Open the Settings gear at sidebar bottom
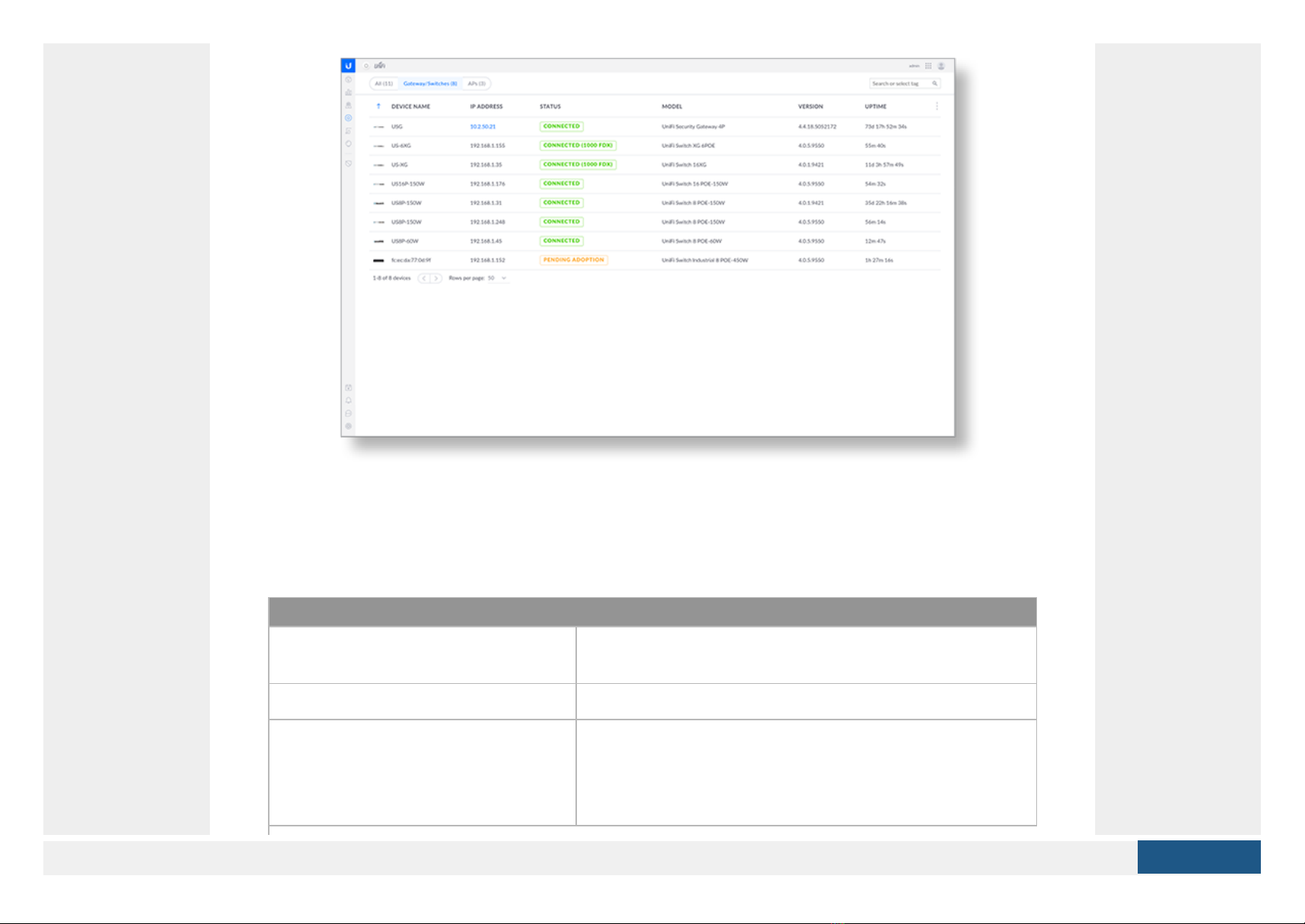The image size is (1305, 924). tap(349, 426)
